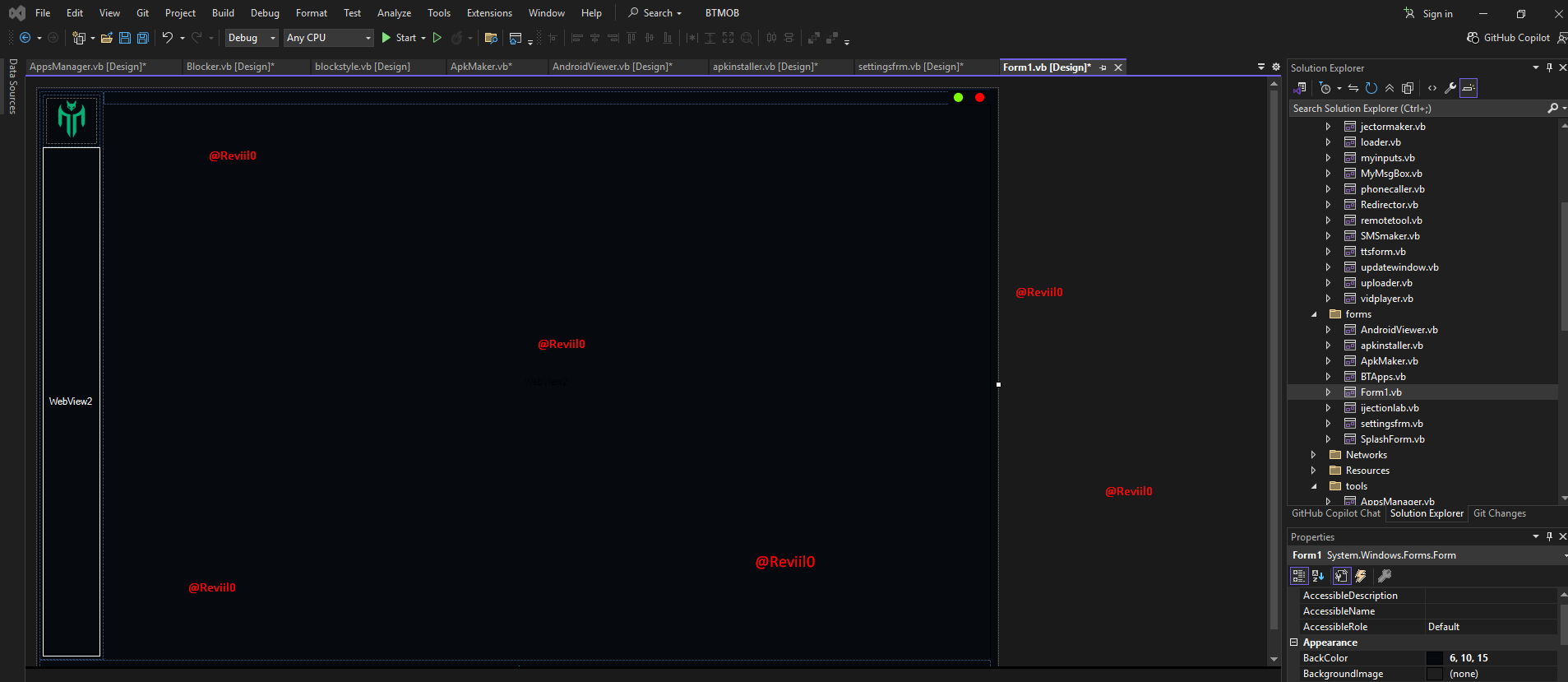1568x682 pixels.
Task: Show Events with the lightning bolt icon
Action: [x=1361, y=576]
